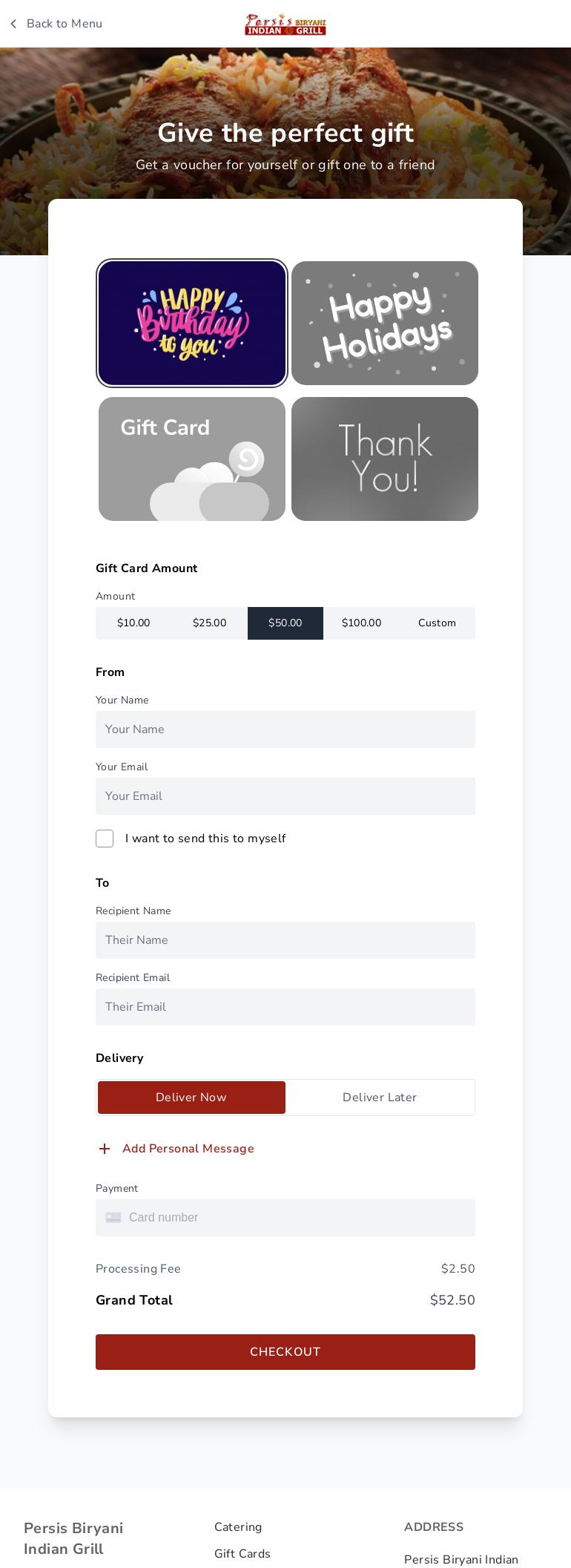Select the Custom amount option

point(437,623)
